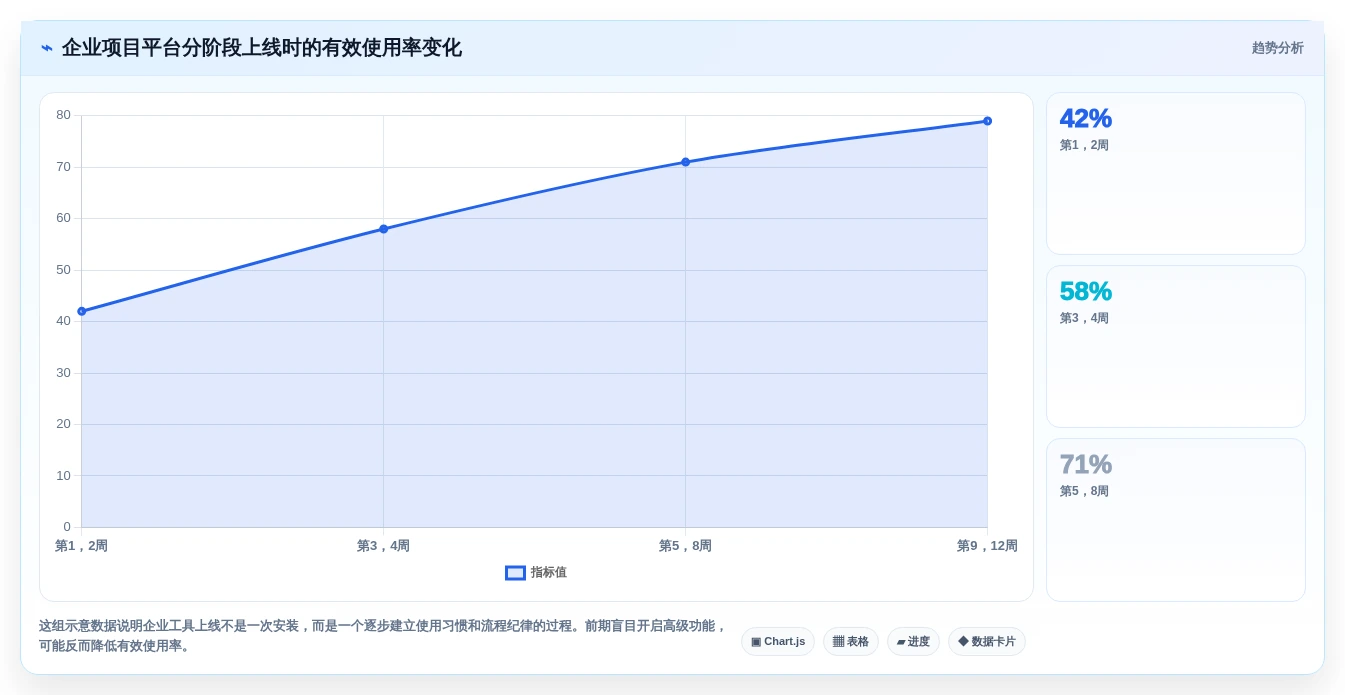Toggle the 指标值 legend color box
This screenshot has height=695, width=1345.
click(x=515, y=573)
